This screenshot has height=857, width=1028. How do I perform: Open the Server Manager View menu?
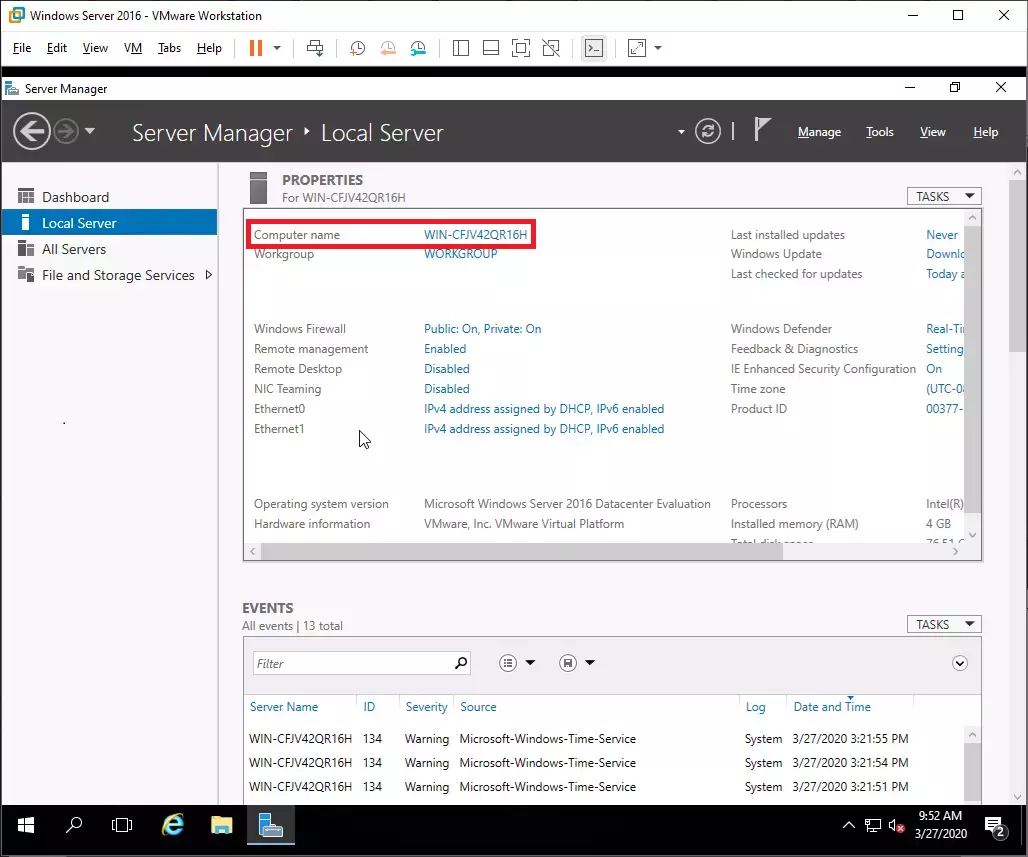[932, 132]
